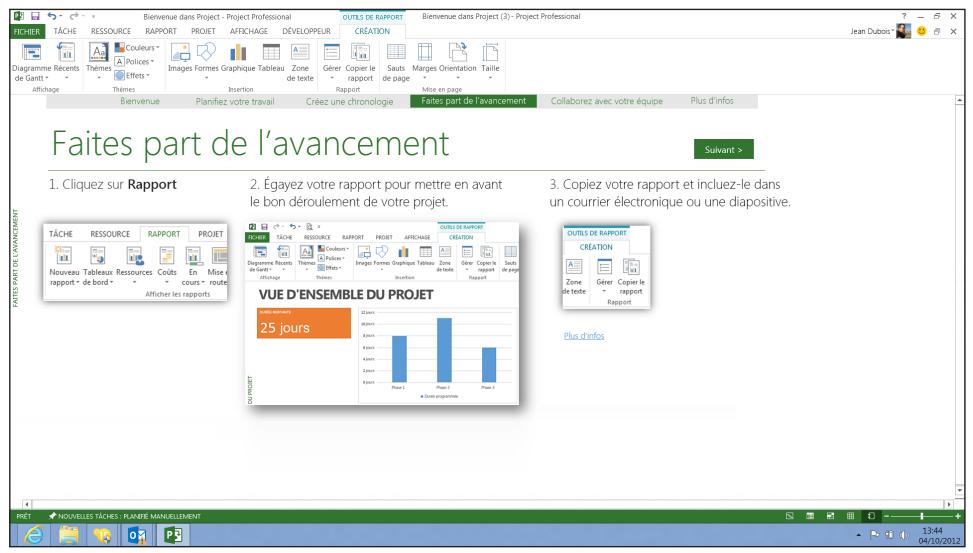This screenshot has width=973, height=553.
Task: Insert Images into the report
Action: 180,59
